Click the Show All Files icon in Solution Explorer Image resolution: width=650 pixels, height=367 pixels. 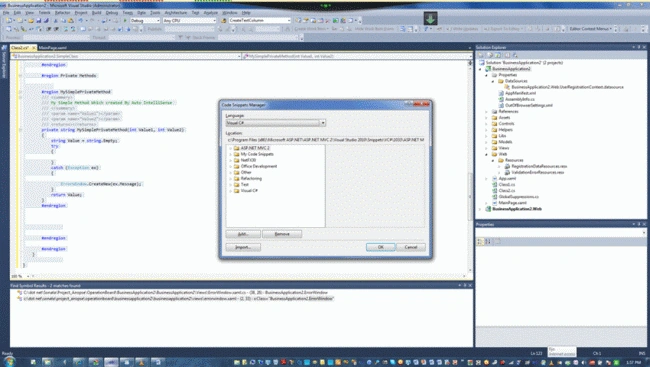[x=490, y=55]
